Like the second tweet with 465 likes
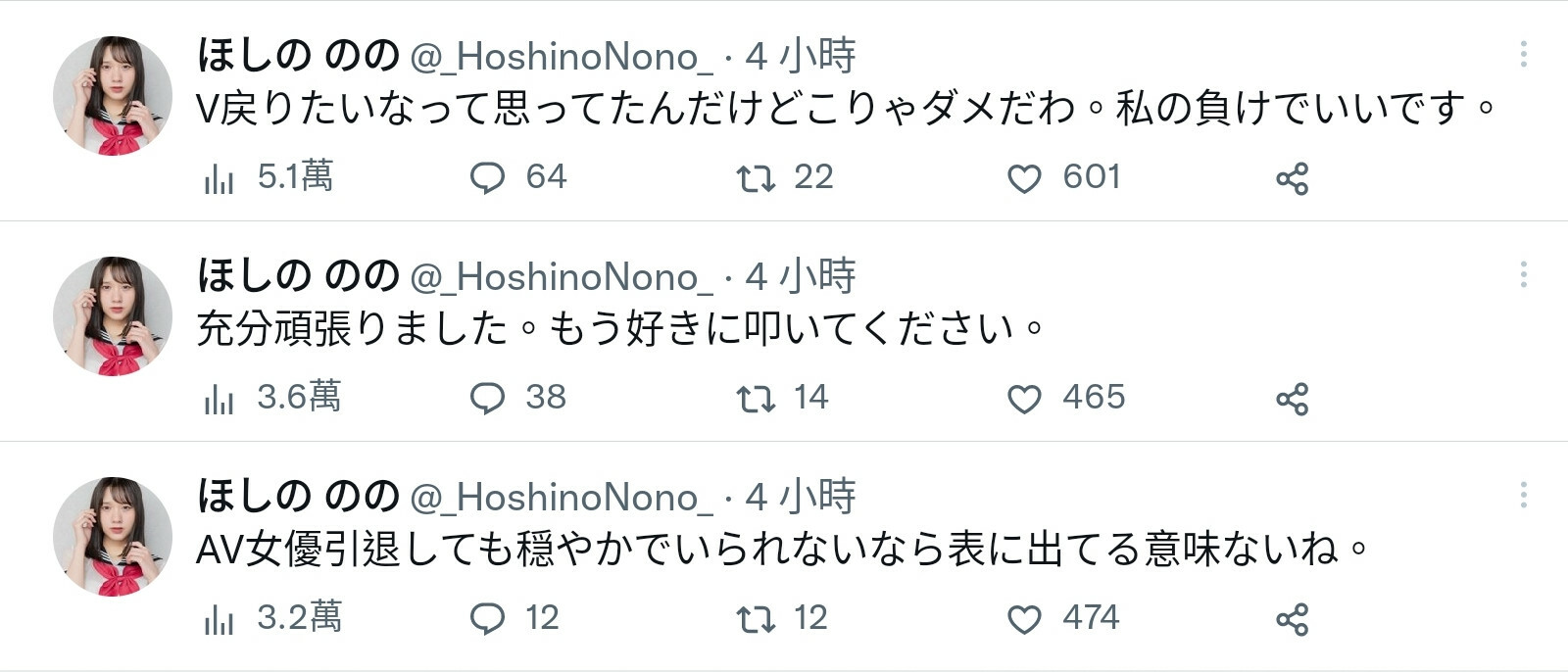The width and height of the screenshot is (1568, 672). (1024, 400)
